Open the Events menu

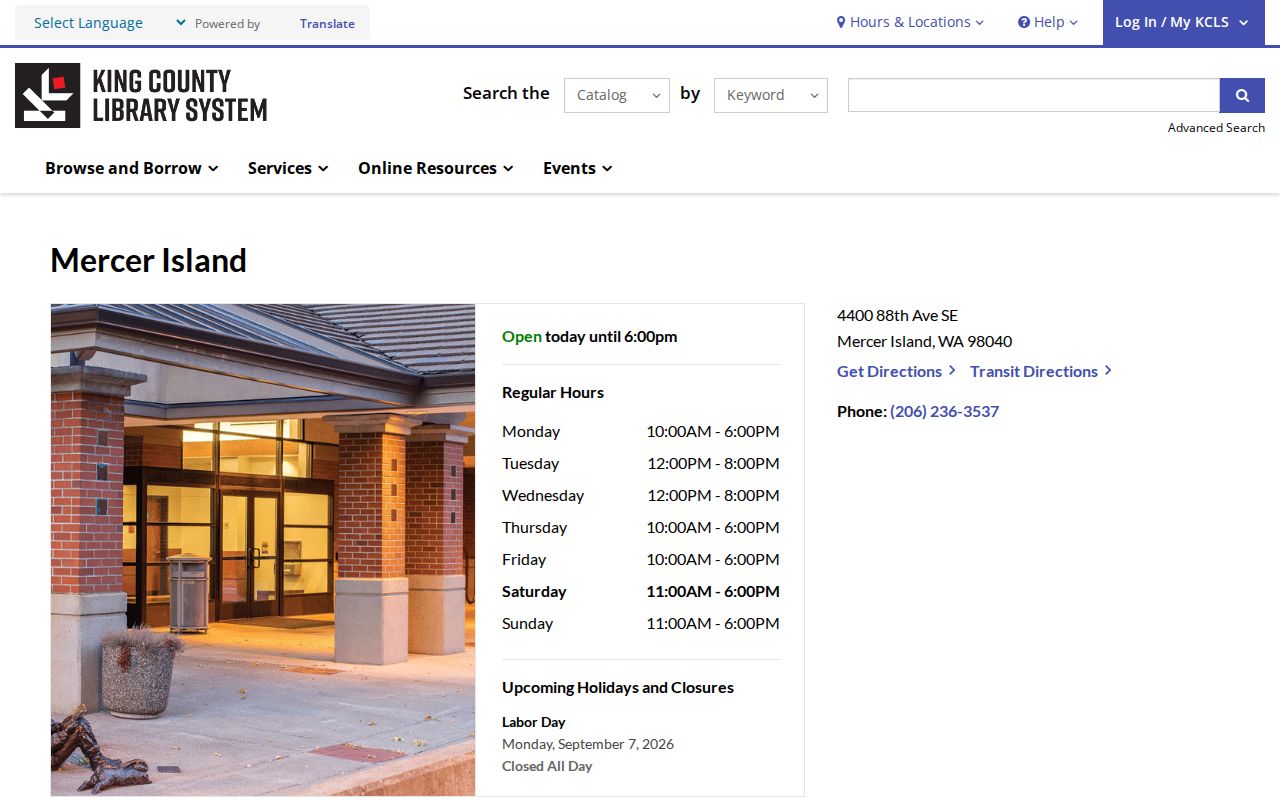pyautogui.click(x=578, y=168)
